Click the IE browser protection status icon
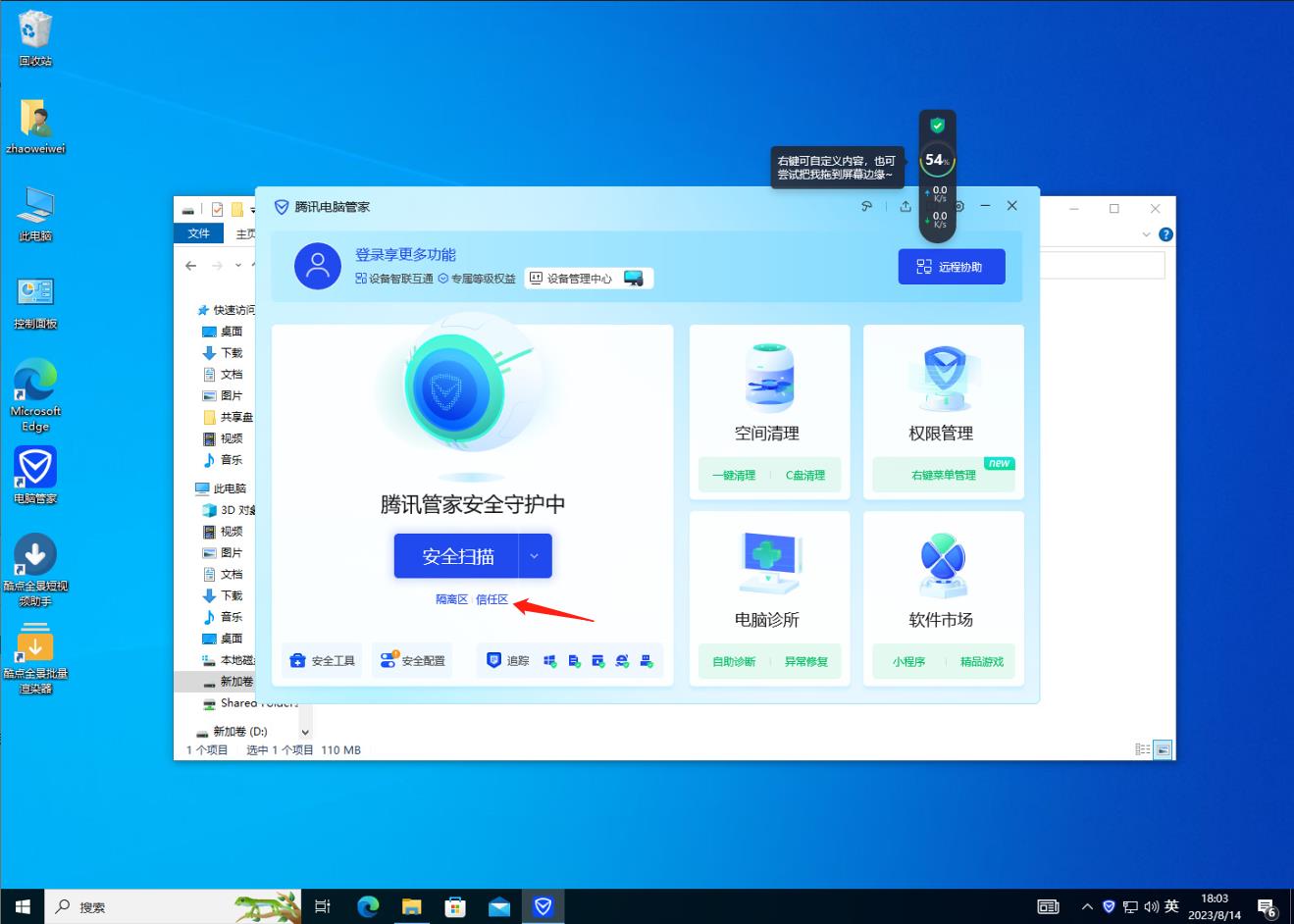Screen dimensions: 1294x924 pyautogui.click(x=622, y=661)
